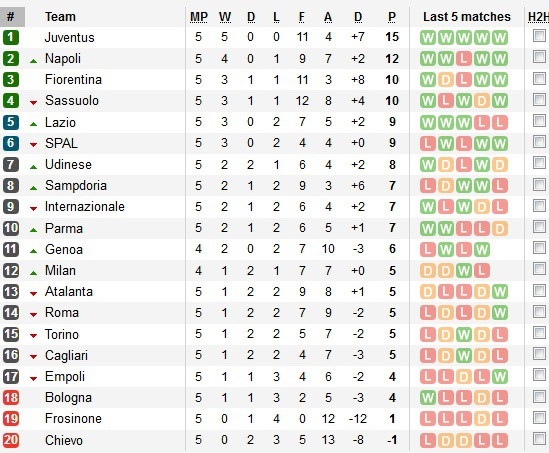
Task: Click the latest win icon in Empoli's form
Action: [x=500, y=377]
